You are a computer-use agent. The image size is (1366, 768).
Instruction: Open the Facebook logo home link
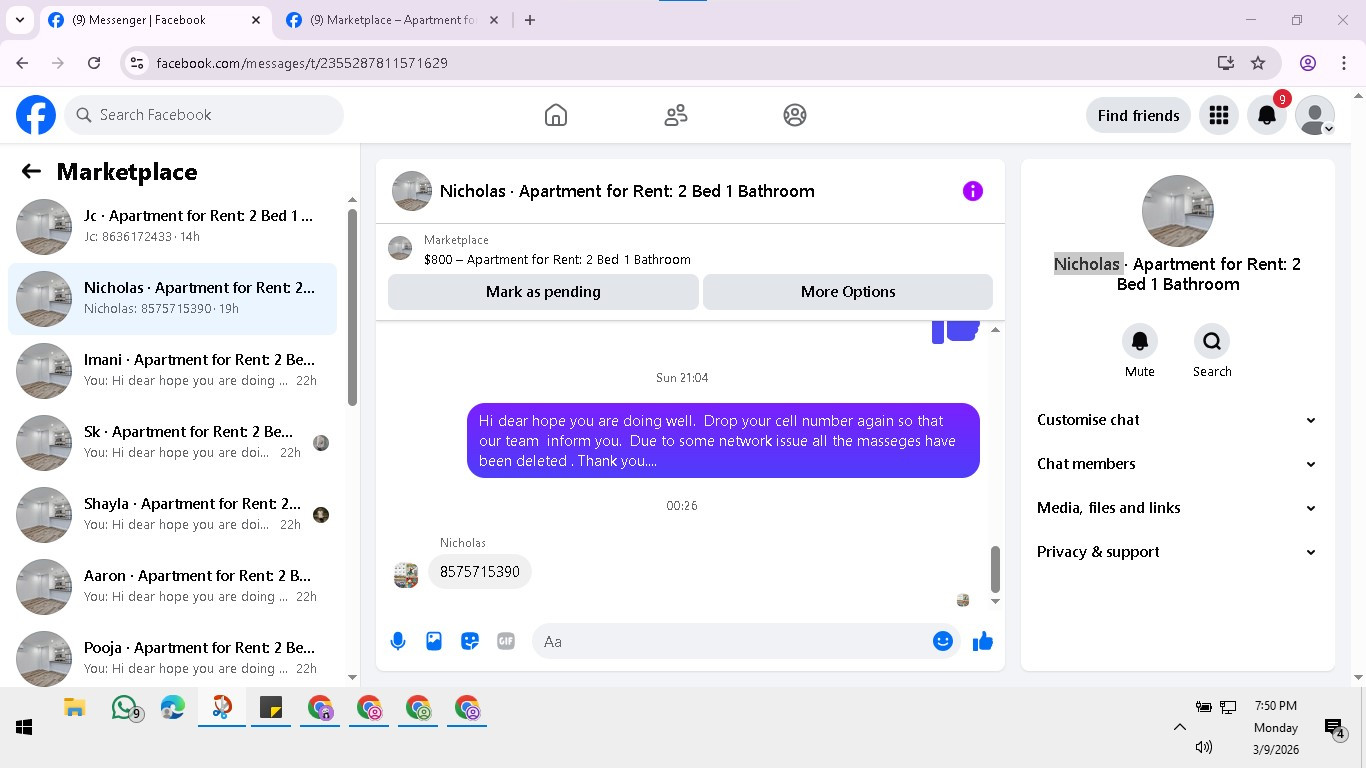tap(36, 115)
